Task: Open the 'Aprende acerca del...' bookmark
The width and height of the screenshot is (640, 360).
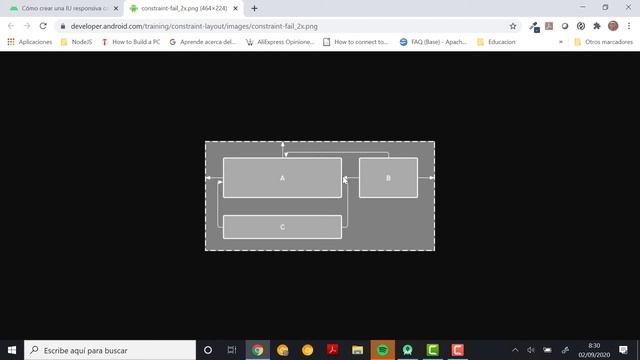Action: point(203,42)
